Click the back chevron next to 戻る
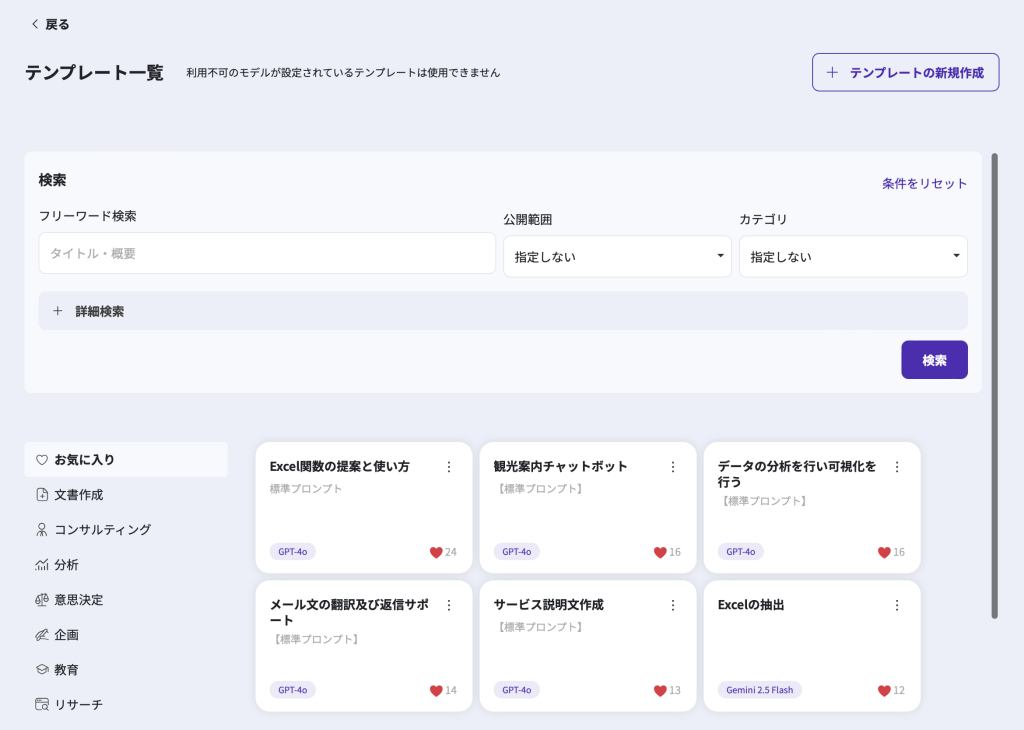 coord(35,24)
